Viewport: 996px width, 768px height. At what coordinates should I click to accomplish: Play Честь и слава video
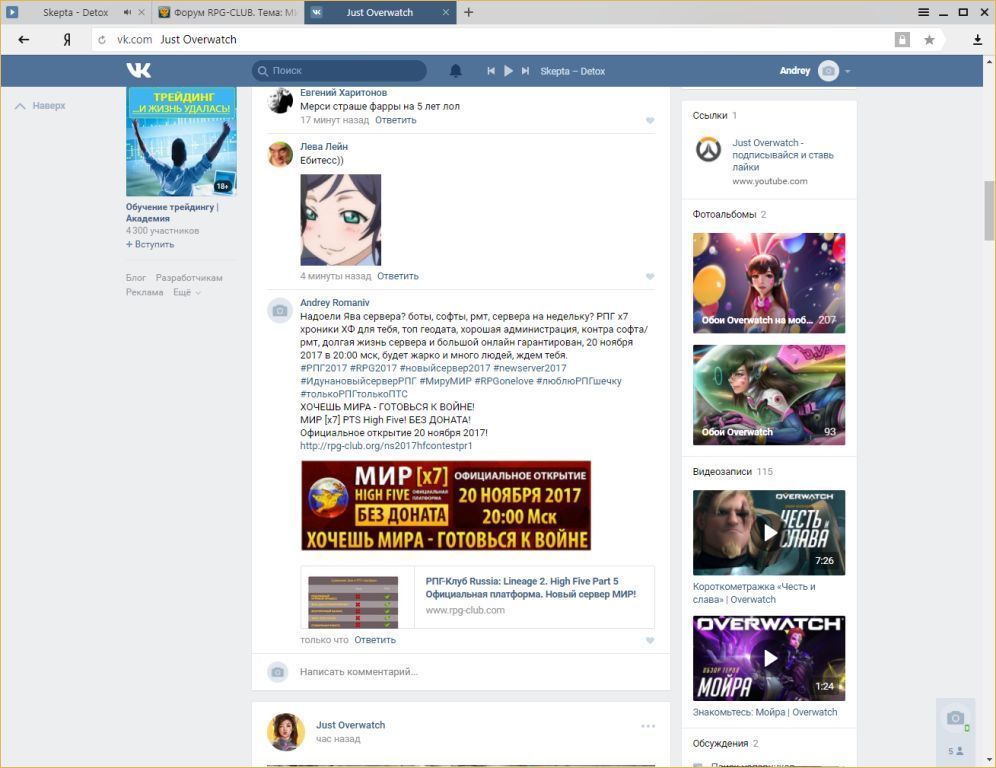pos(769,532)
